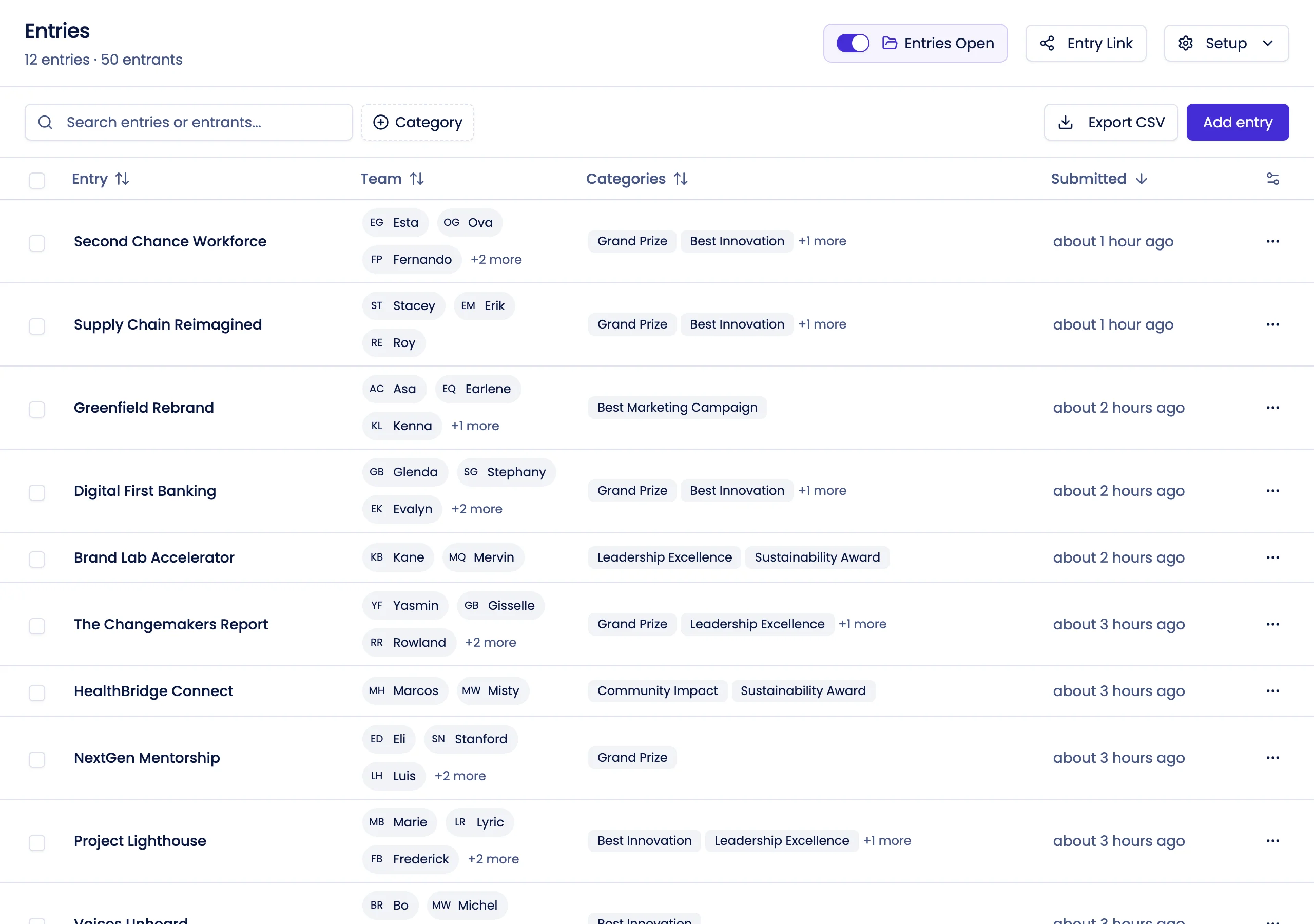Image resolution: width=1314 pixels, height=924 pixels.
Task: Click the search magnifier icon
Action: click(x=46, y=122)
